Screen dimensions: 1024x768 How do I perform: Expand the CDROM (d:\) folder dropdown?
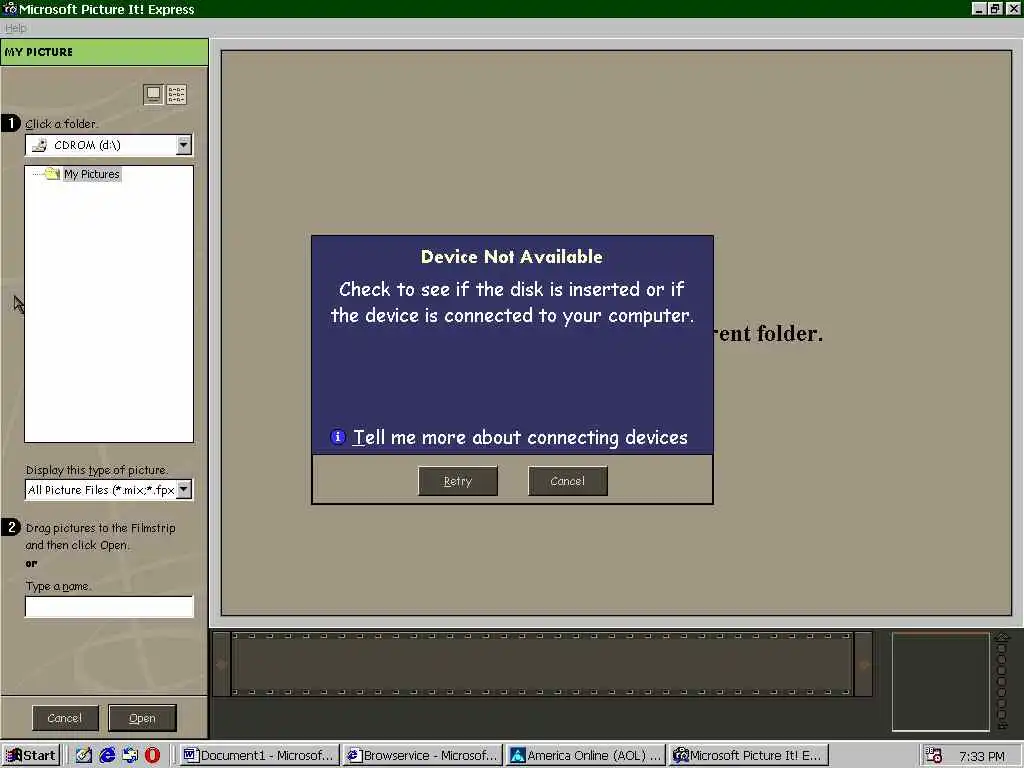click(184, 144)
